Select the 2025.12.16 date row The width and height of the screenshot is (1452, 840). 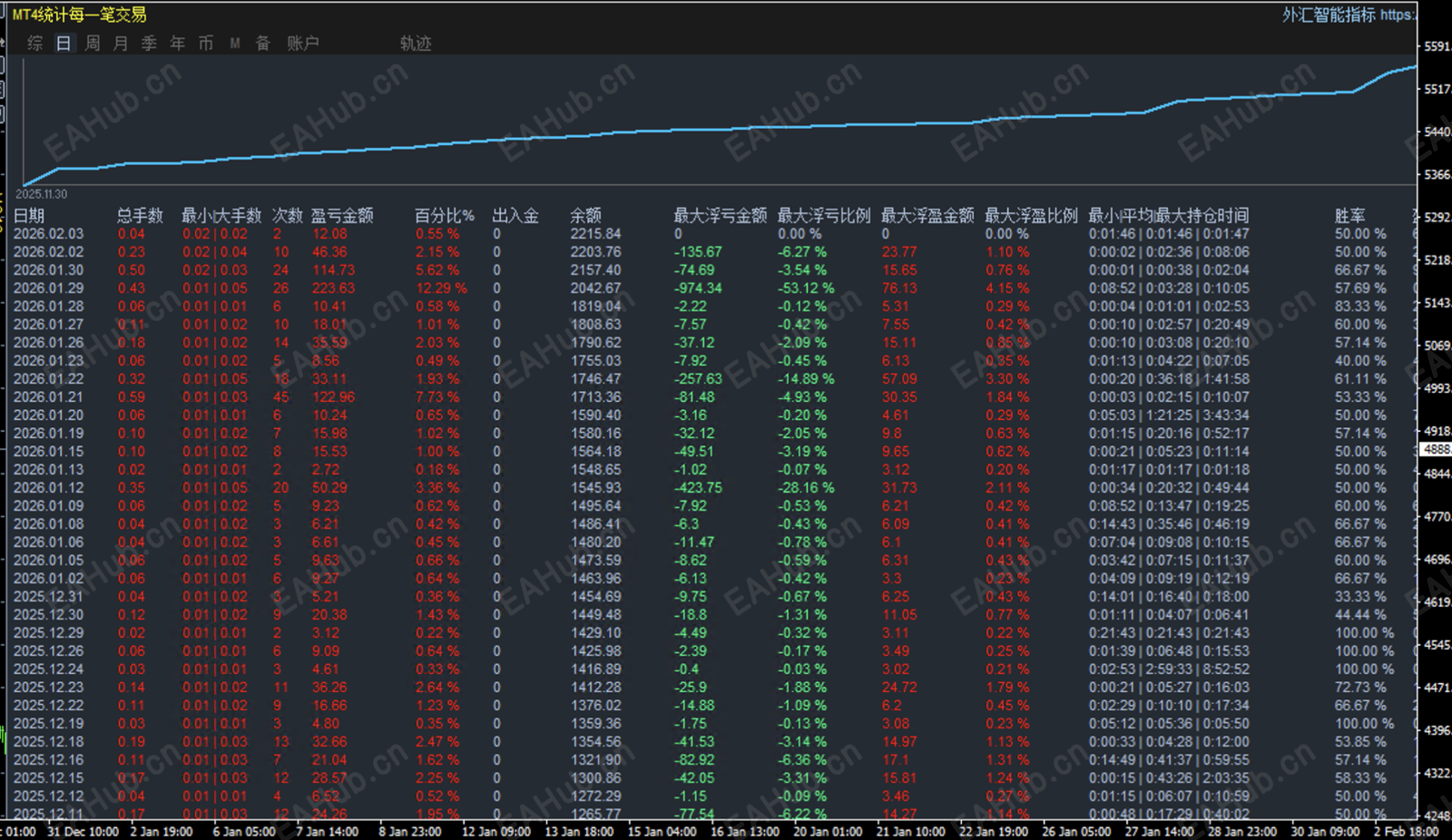(x=49, y=759)
